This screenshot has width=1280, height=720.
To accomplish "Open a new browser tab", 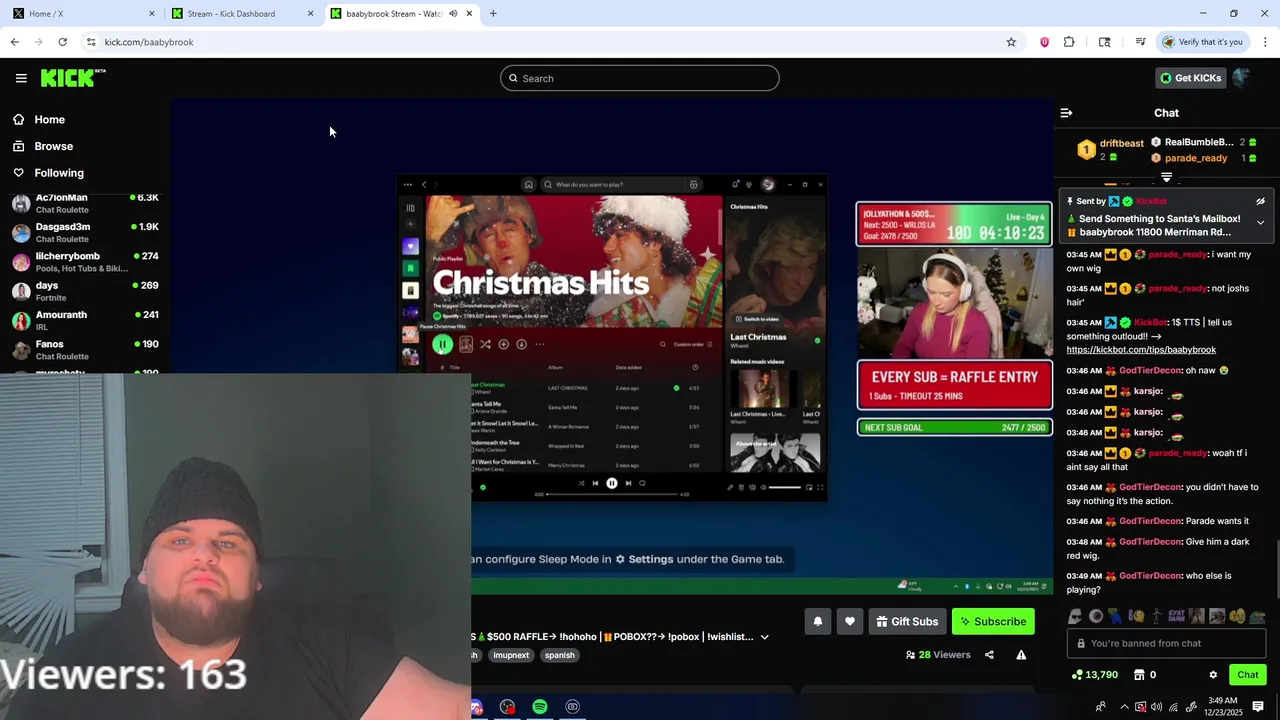I will [x=493, y=14].
